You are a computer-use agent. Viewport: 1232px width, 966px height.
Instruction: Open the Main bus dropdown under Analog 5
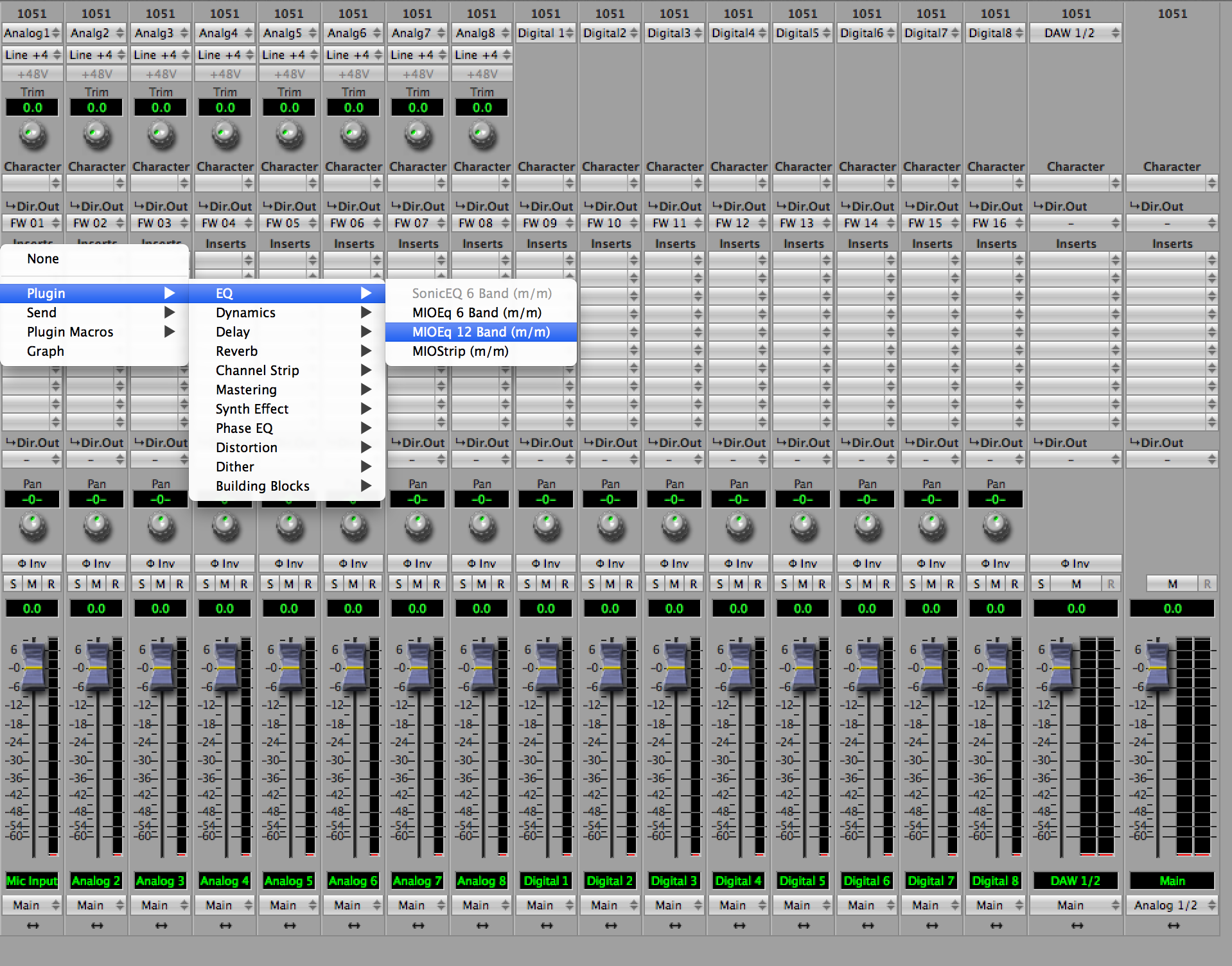(289, 905)
